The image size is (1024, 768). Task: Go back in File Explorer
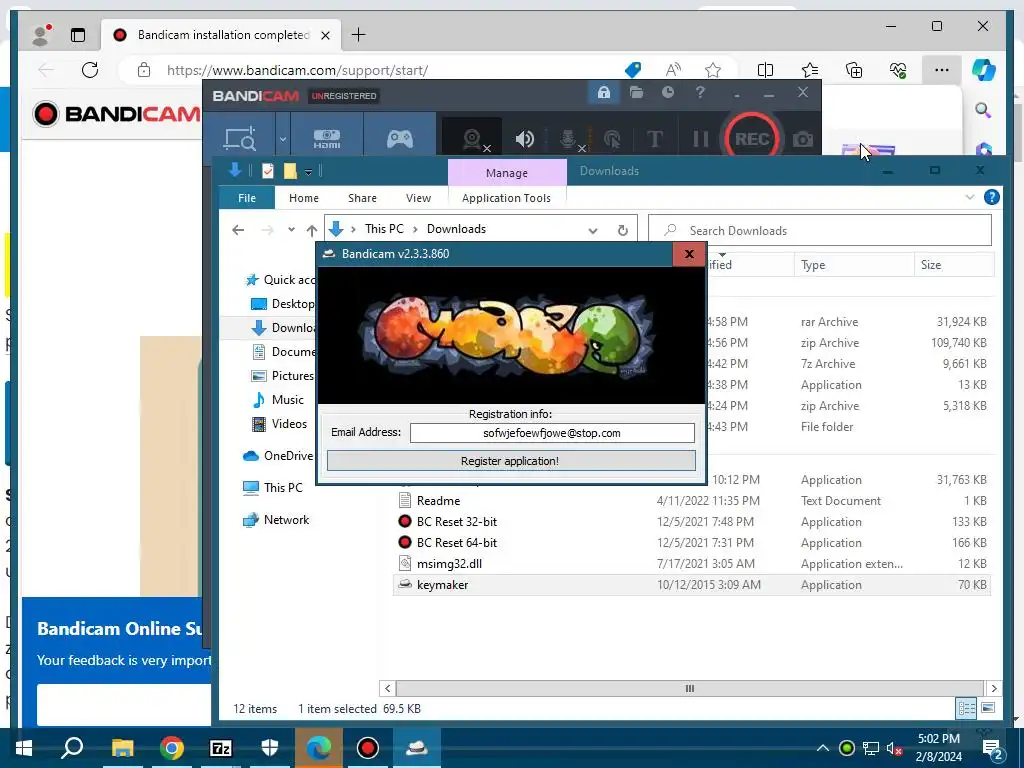[x=238, y=230]
